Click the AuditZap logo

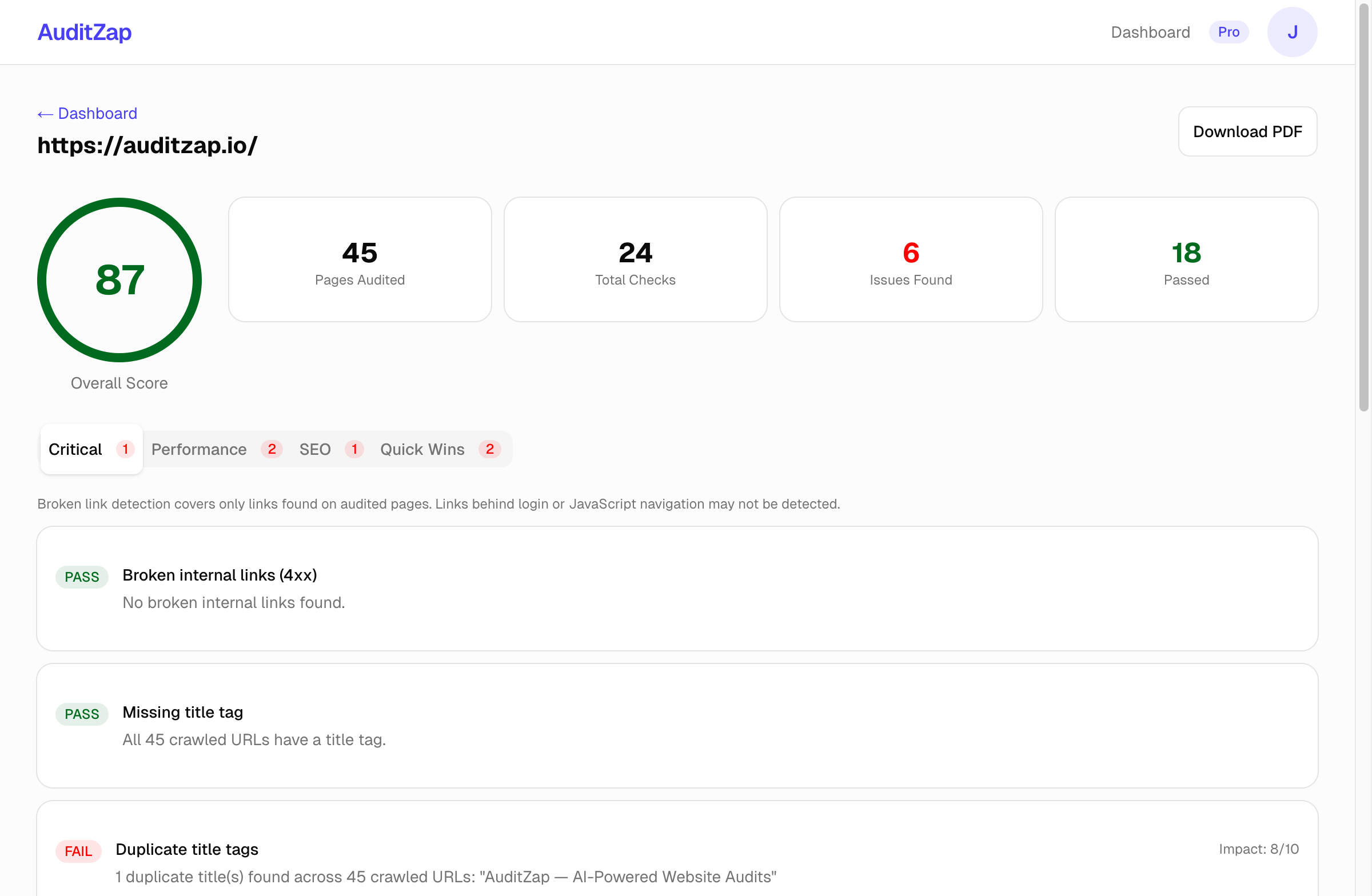click(84, 32)
